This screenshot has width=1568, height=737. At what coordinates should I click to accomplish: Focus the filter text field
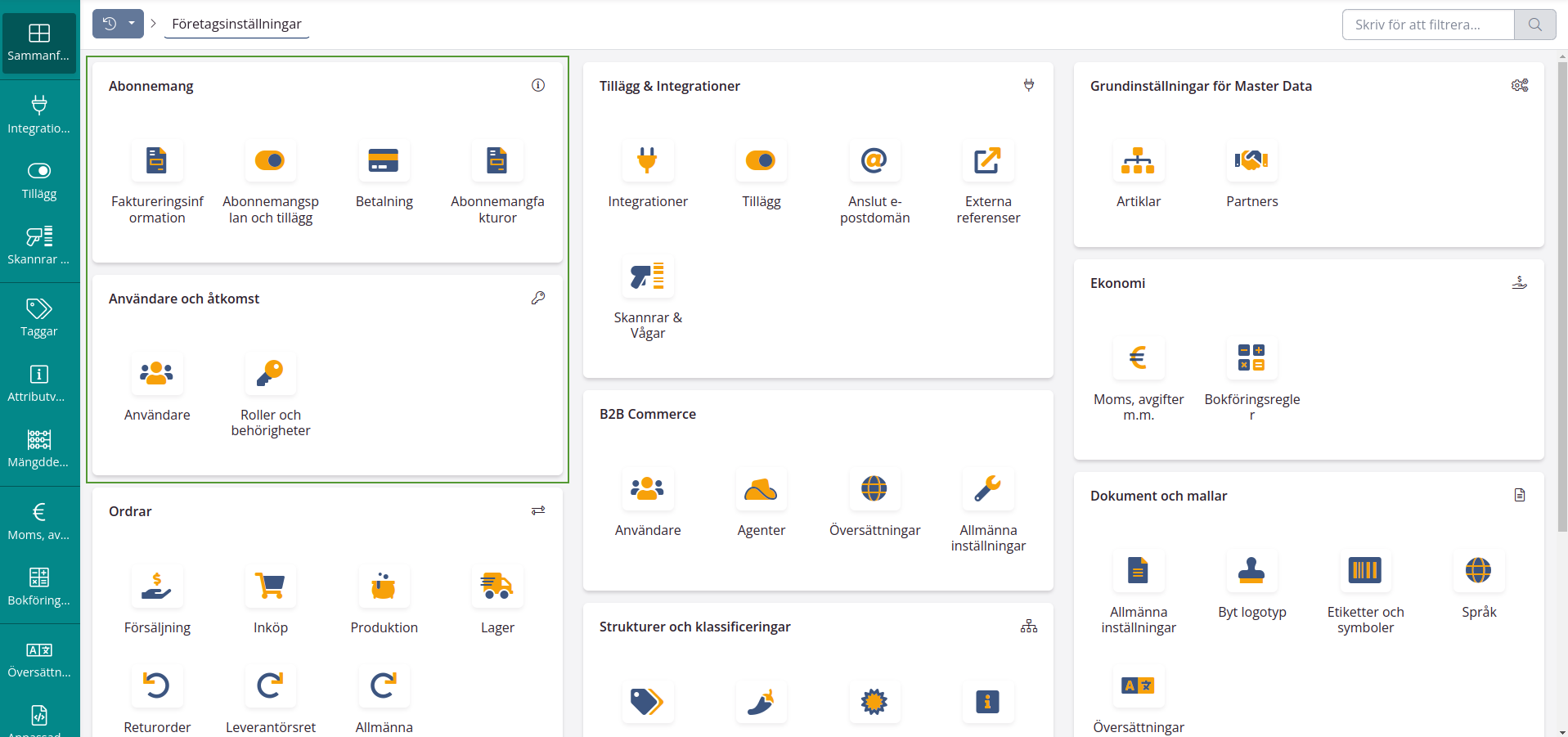tap(1427, 25)
